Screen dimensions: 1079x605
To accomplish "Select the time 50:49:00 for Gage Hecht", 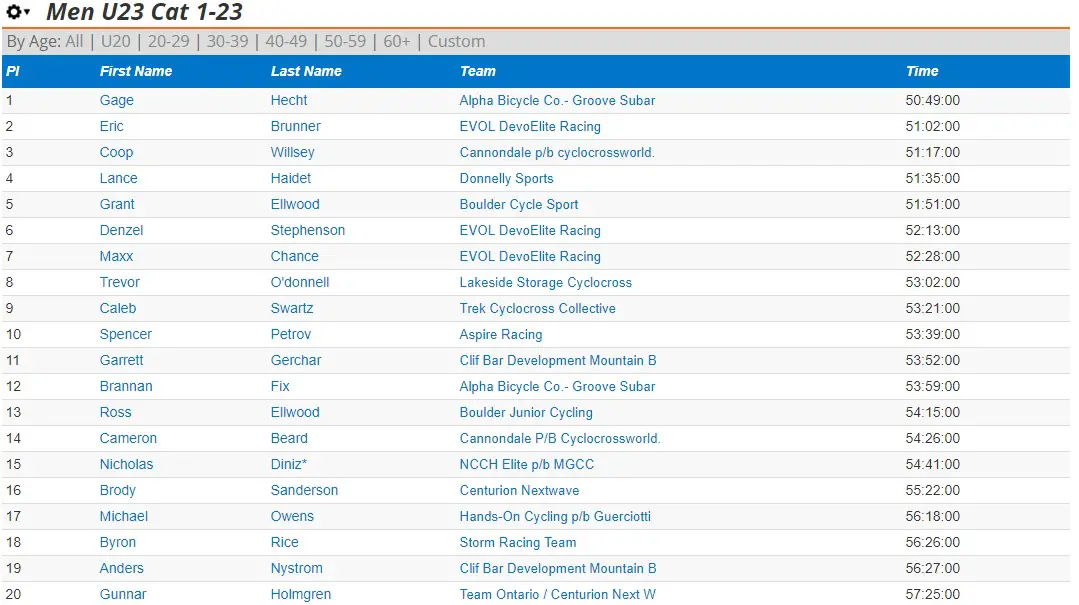I will pos(932,100).
